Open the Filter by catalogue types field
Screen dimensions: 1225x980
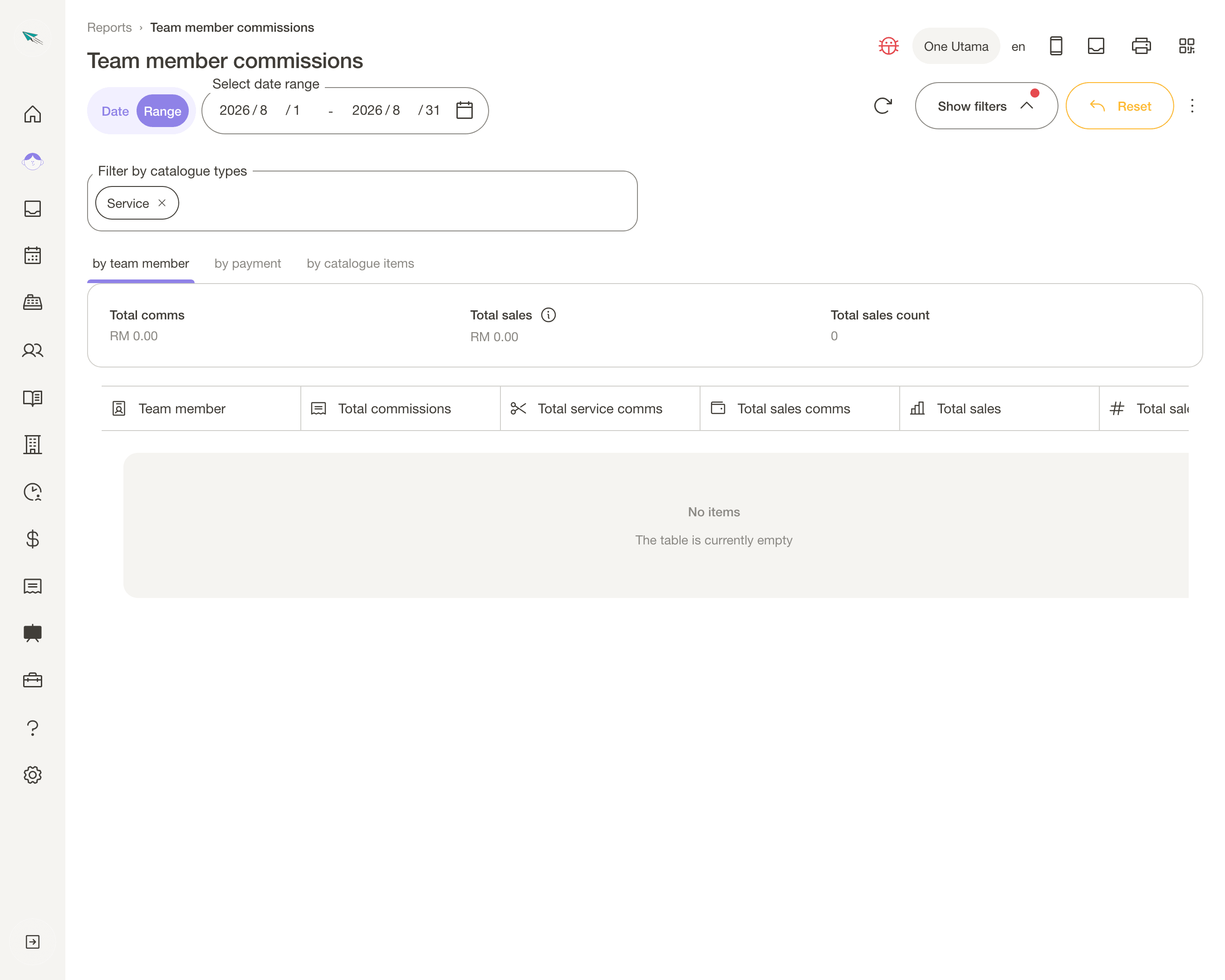362,201
